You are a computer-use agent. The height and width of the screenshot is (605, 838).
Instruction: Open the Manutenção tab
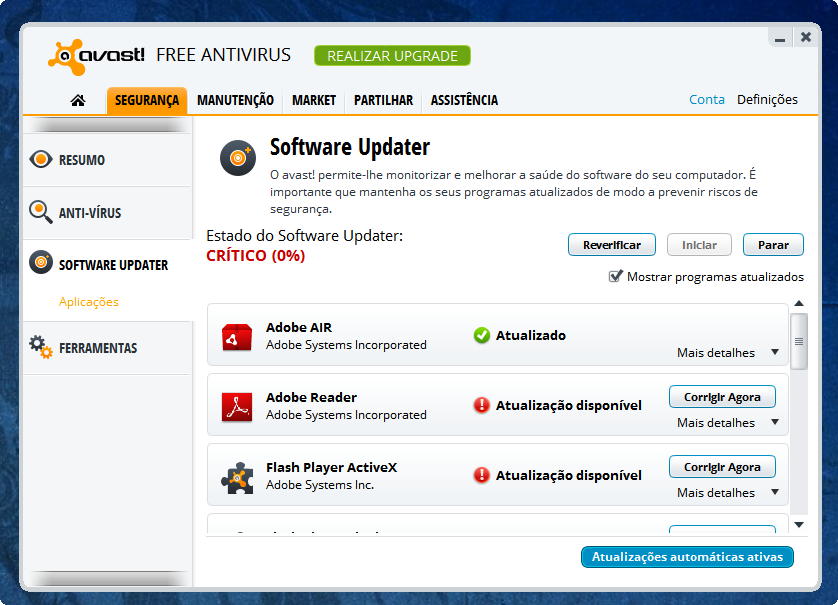(x=235, y=100)
